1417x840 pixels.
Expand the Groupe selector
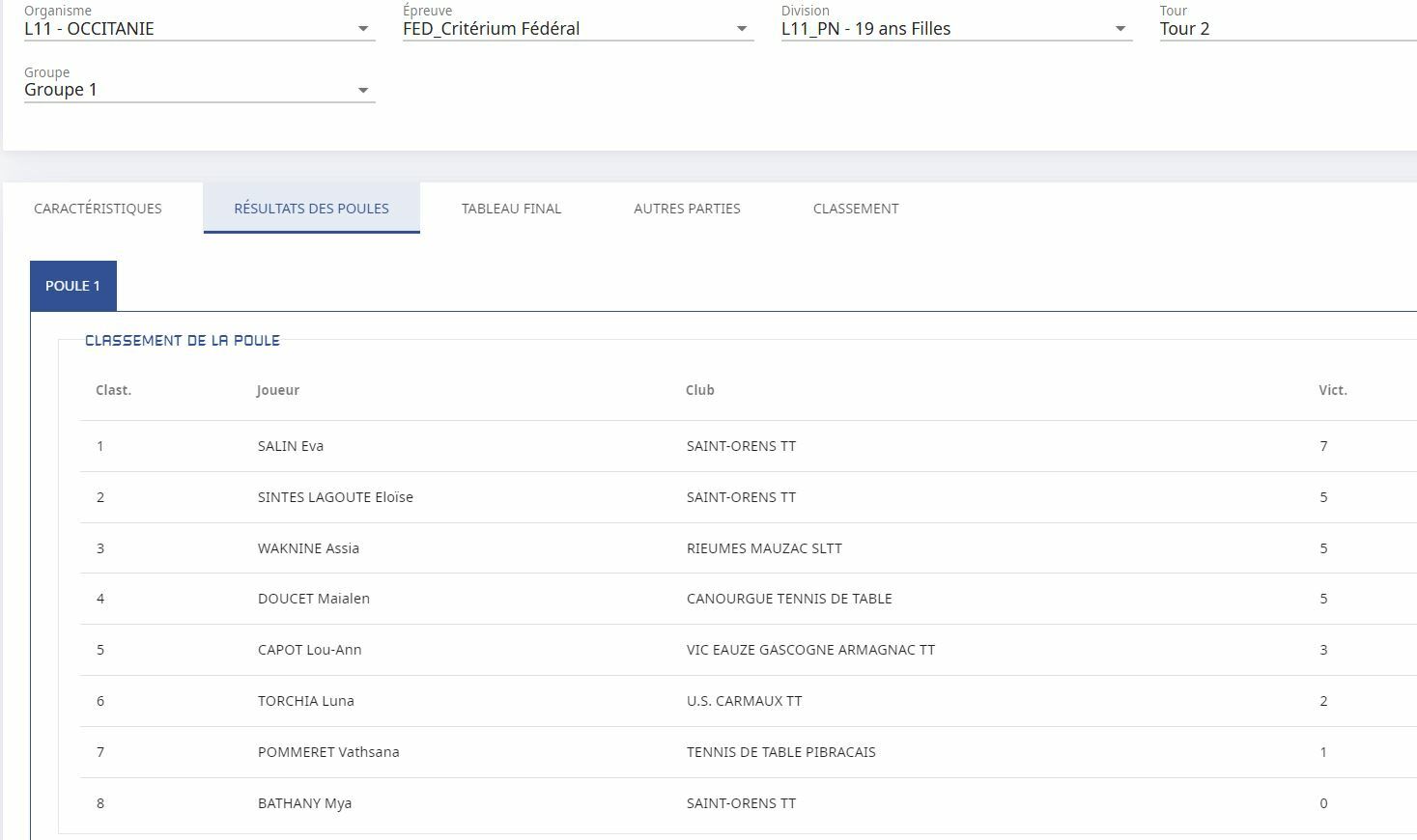198,90
